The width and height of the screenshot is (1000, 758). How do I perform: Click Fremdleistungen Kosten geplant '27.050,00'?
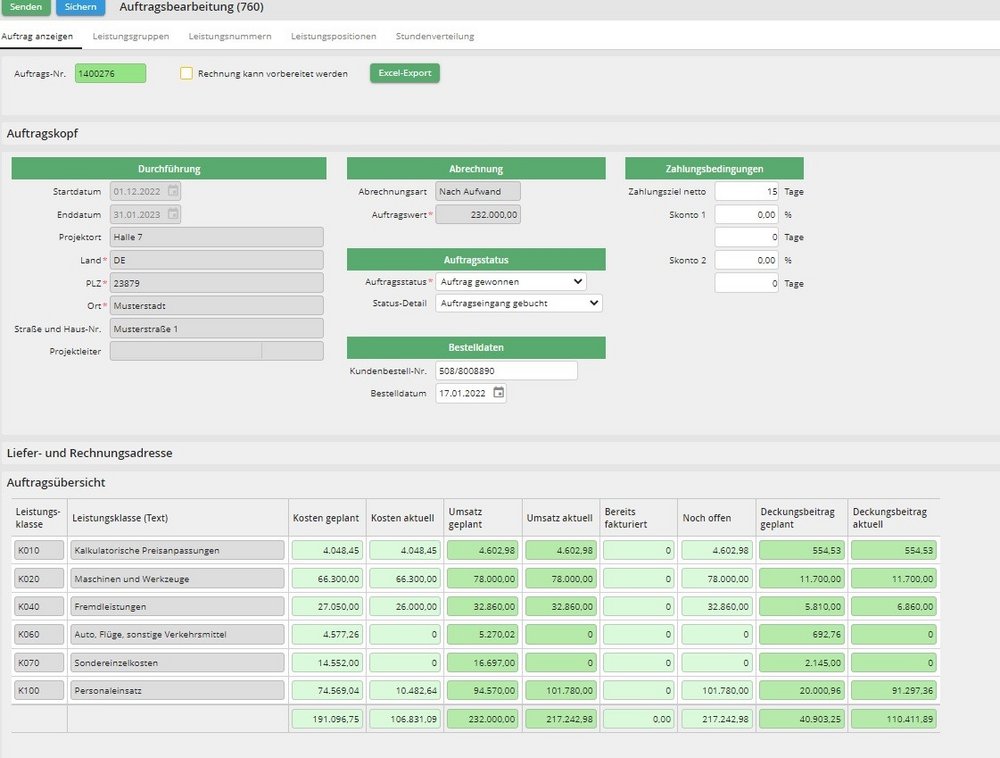pos(327,606)
